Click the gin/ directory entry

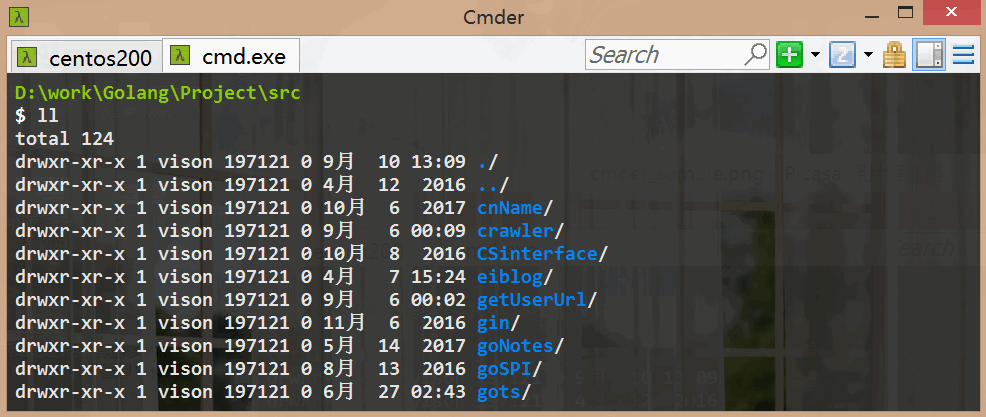tap(499, 323)
